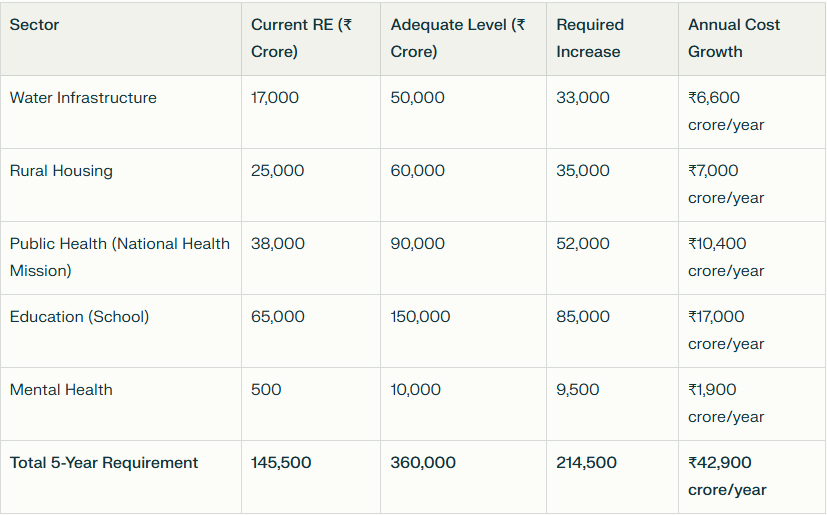Click the Mental Health row label
Image resolution: width=827 pixels, height=515 pixels.
point(61,390)
